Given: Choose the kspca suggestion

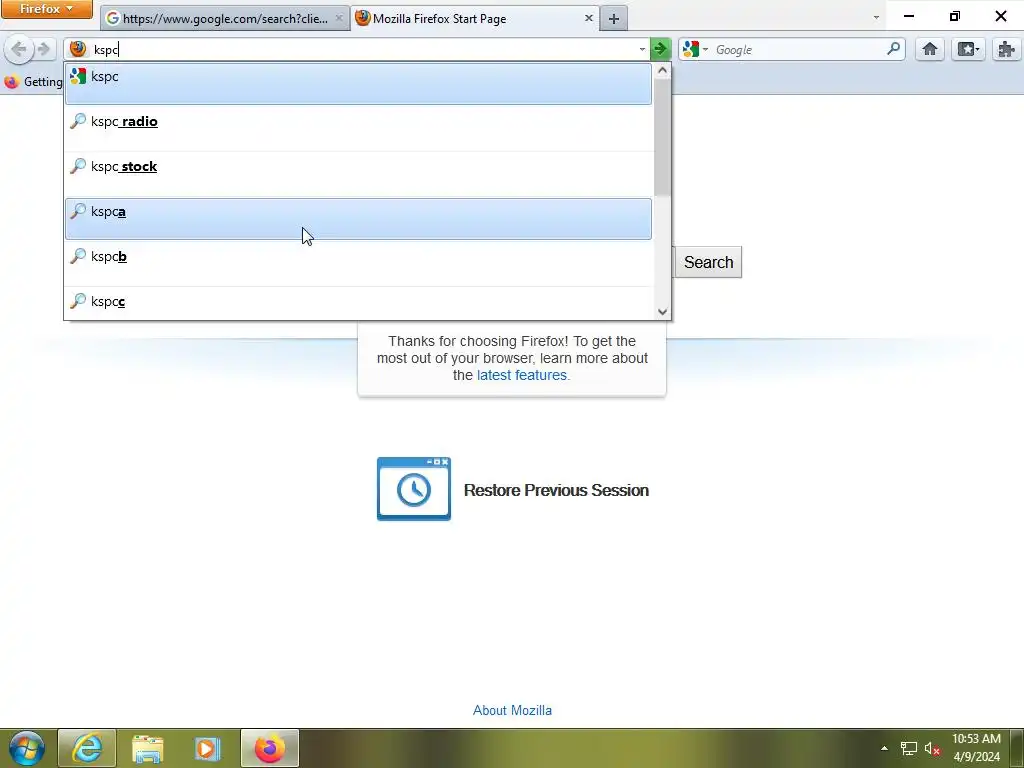Looking at the screenshot, I should pyautogui.click(x=359, y=219).
